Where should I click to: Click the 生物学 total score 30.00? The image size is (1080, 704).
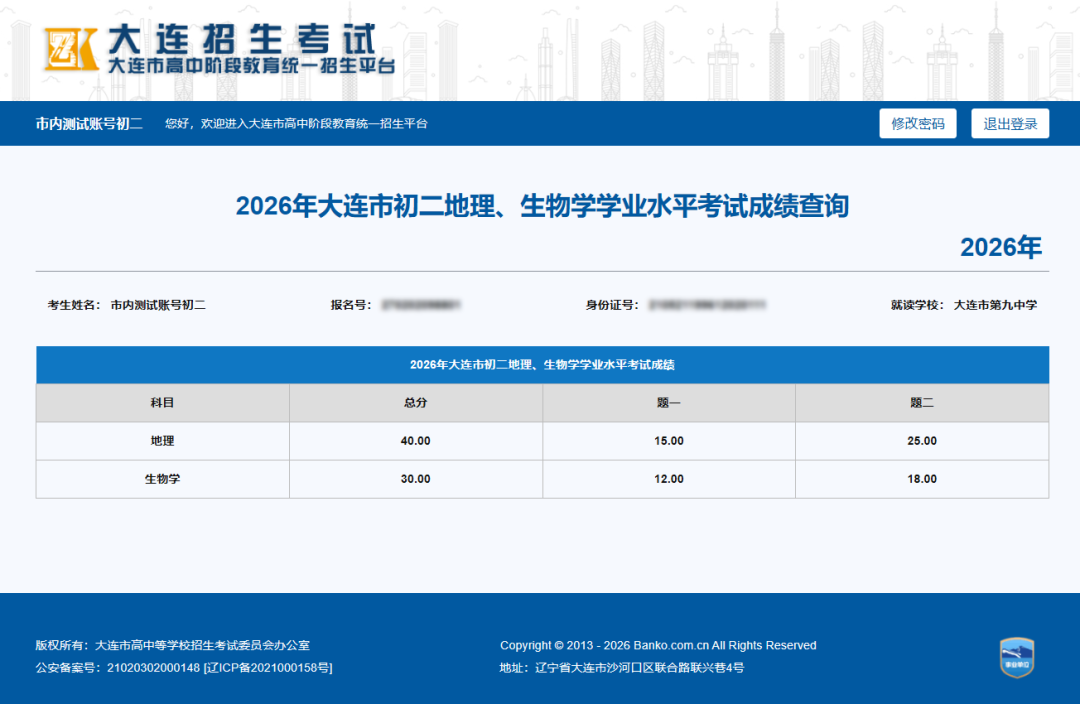(x=415, y=479)
